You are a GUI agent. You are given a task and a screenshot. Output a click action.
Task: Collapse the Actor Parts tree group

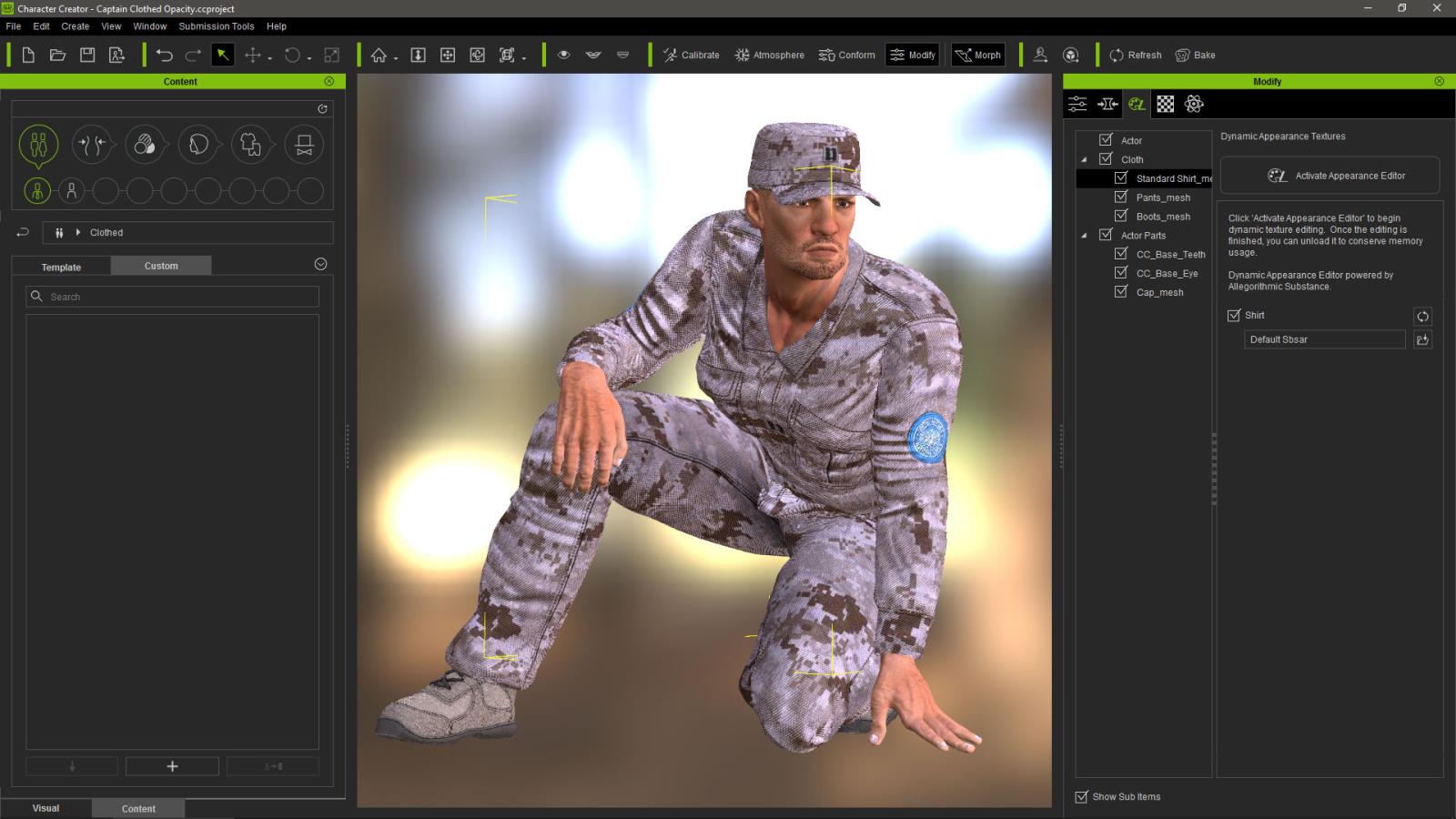[x=1084, y=236]
